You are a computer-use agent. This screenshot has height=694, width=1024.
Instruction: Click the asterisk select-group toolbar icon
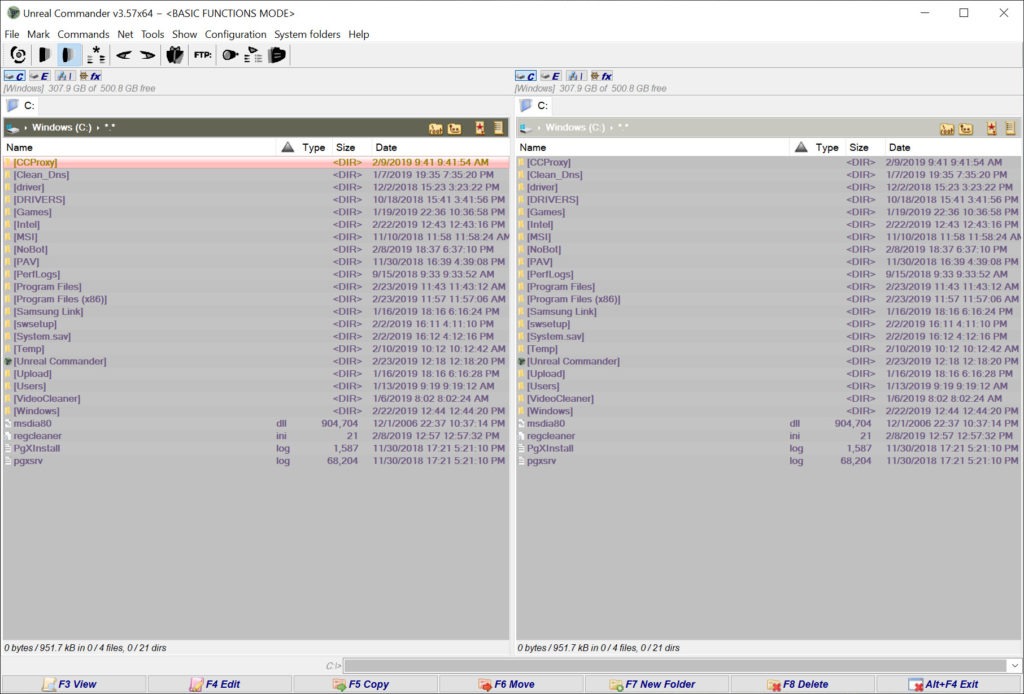point(96,55)
